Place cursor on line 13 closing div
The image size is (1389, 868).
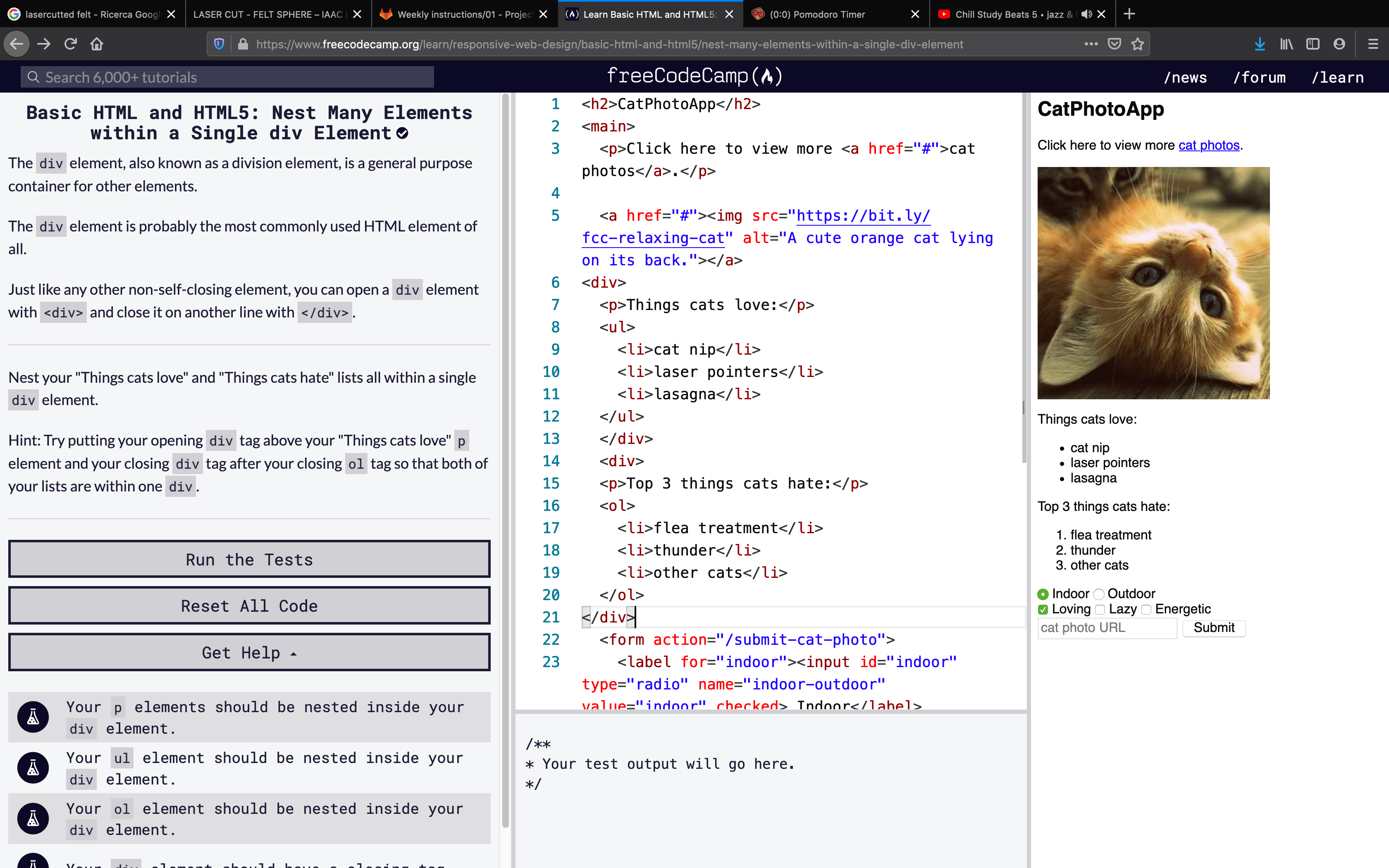point(626,439)
